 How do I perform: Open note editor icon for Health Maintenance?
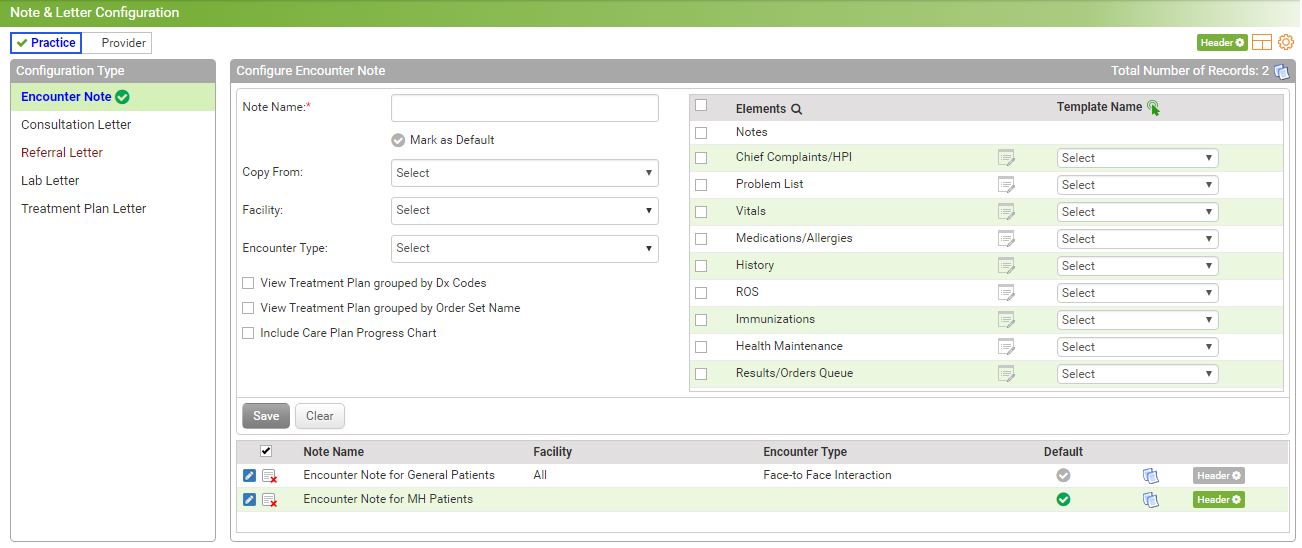pos(1006,347)
